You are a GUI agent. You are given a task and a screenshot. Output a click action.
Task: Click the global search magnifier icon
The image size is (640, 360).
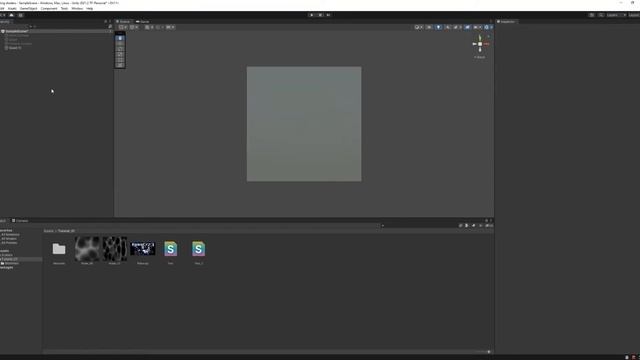coord(601,15)
